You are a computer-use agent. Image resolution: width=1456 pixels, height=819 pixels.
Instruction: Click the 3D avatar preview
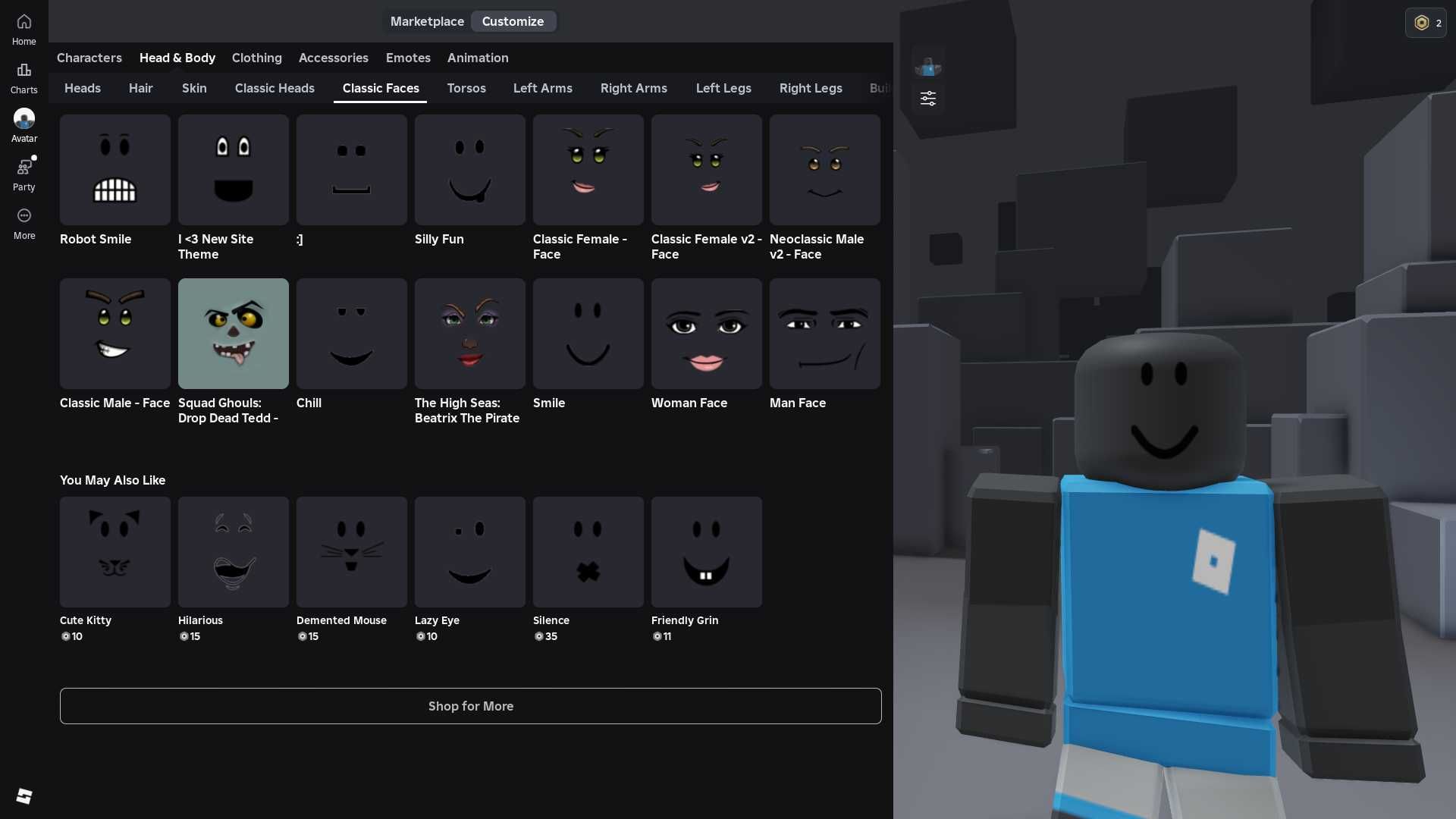pyautogui.click(x=1191, y=576)
